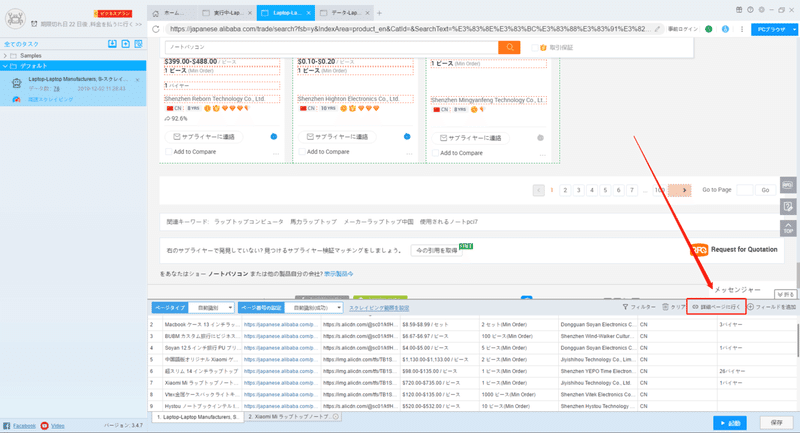Click the green round icon in the browser toolbar

[x=709, y=29]
